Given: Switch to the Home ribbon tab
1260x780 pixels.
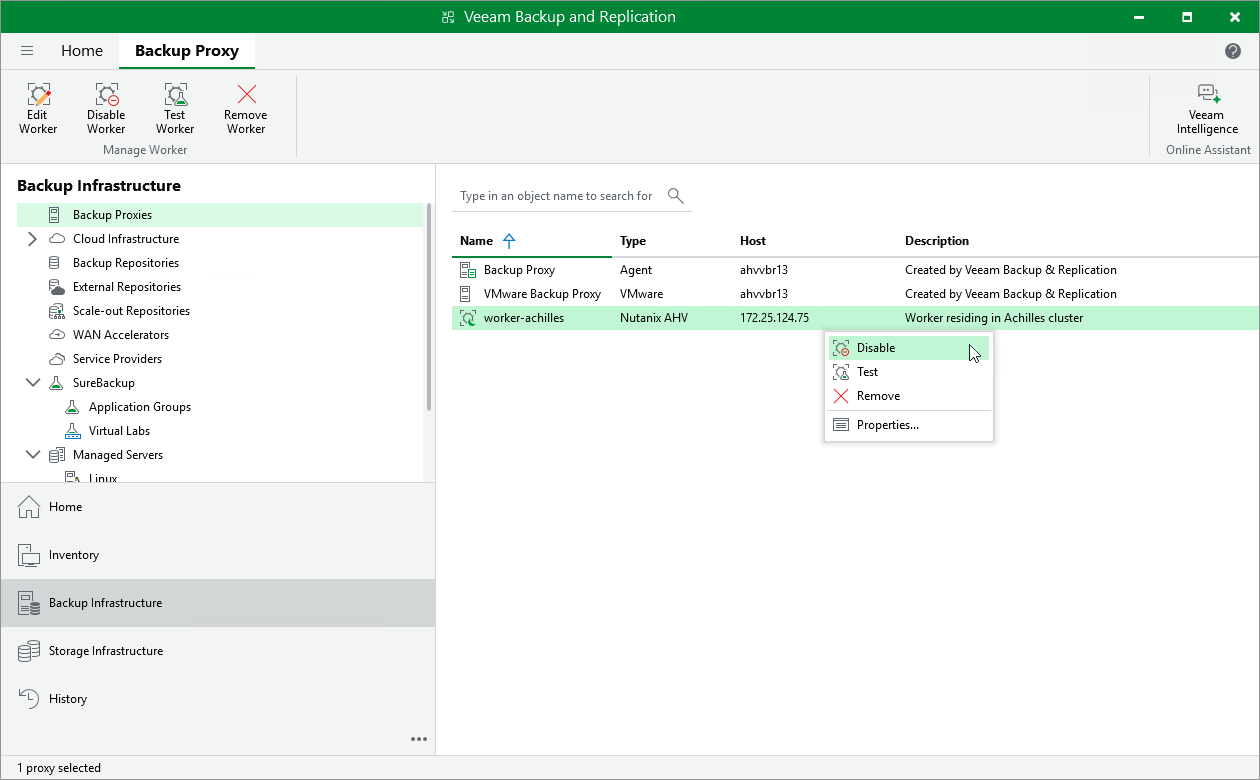Looking at the screenshot, I should tap(82, 50).
